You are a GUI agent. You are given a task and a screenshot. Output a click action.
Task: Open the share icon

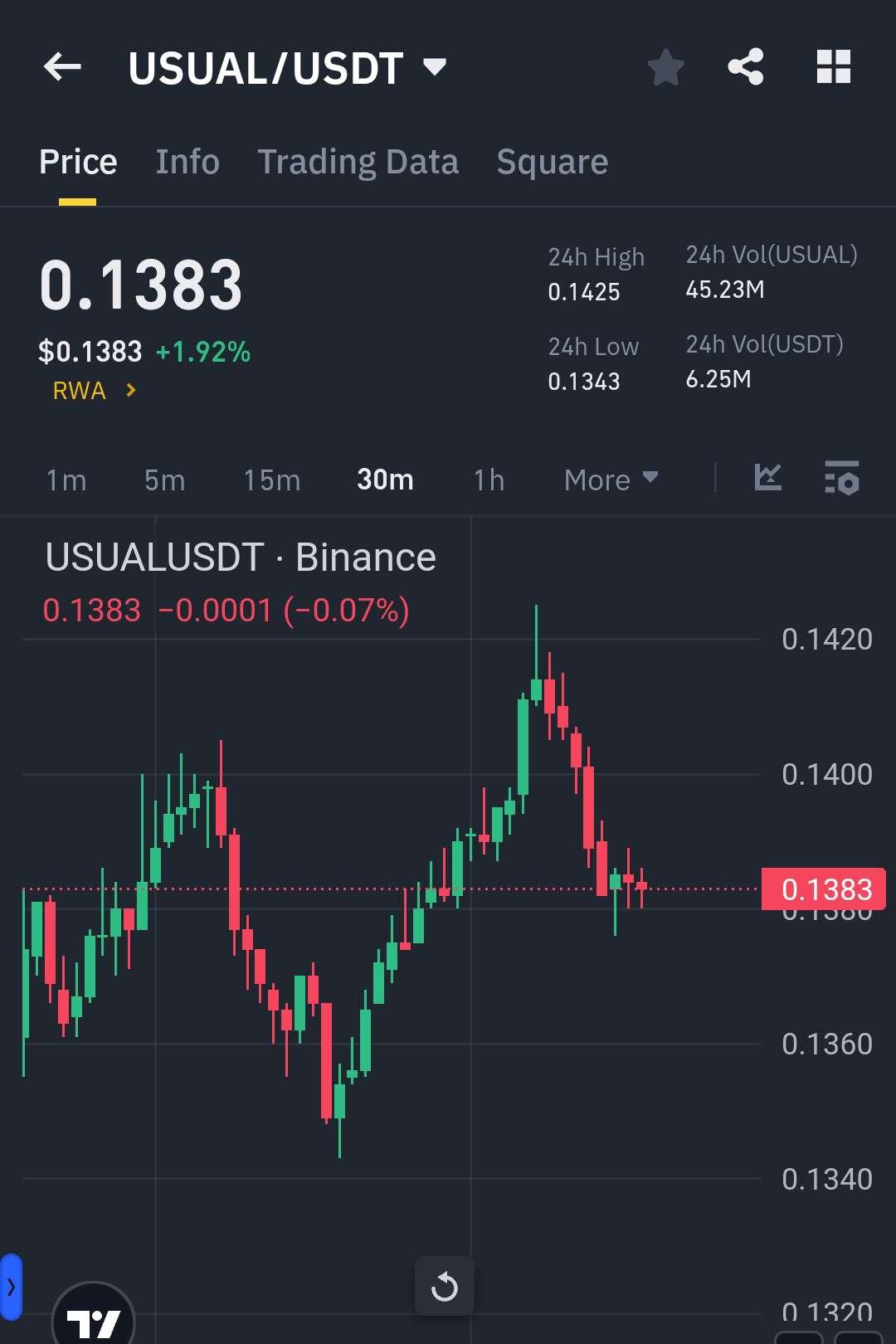pos(745,67)
